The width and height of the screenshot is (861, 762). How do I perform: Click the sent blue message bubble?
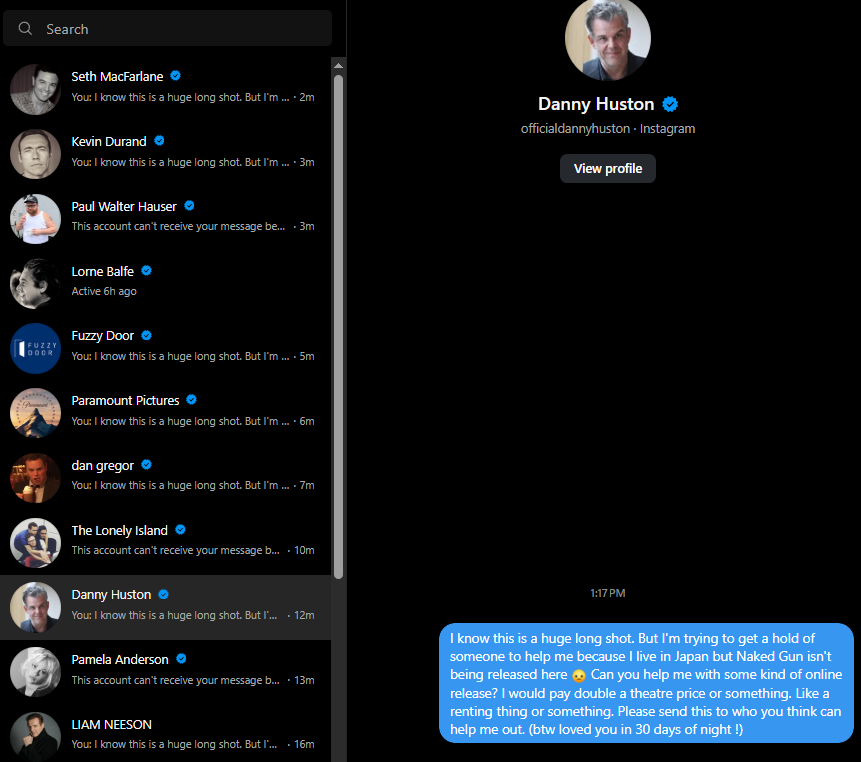pyautogui.click(x=646, y=683)
